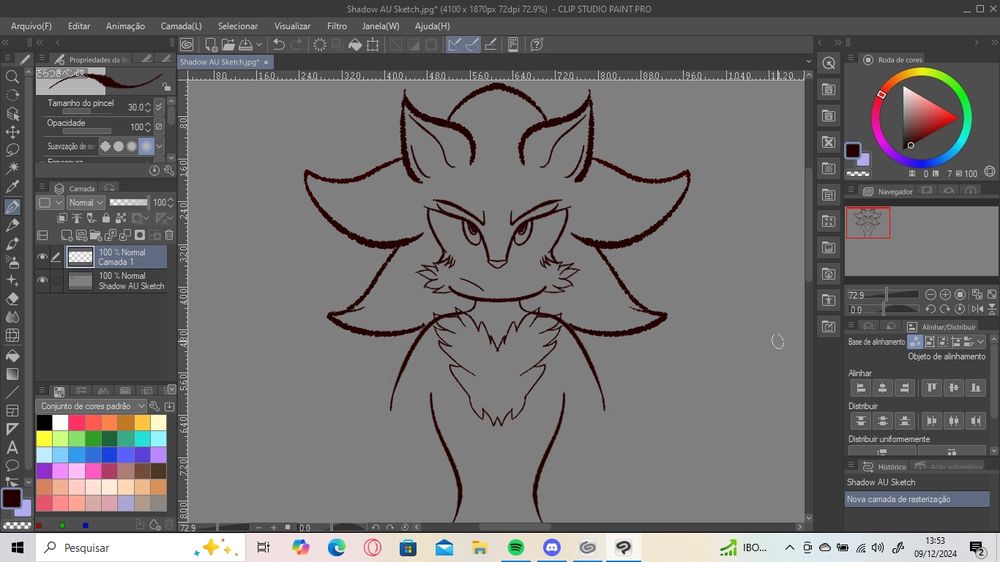
Task: Expand the Conjunto de cores padrão dropdown
Action: (141, 406)
